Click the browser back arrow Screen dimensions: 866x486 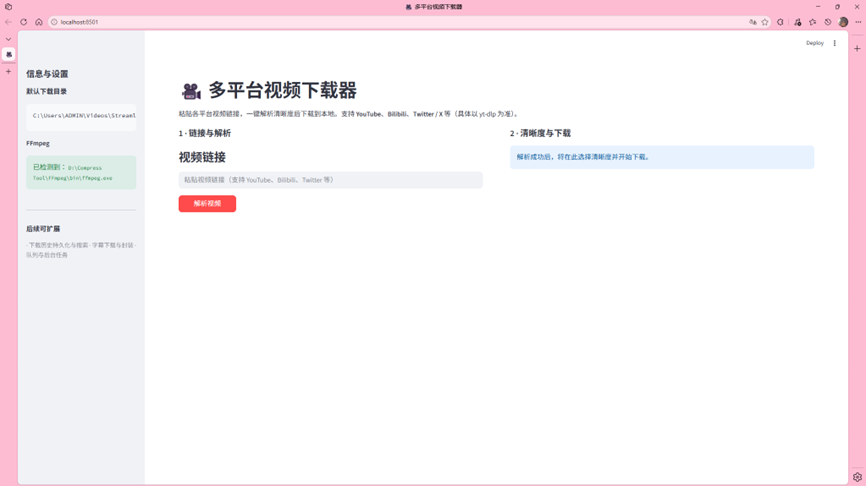[x=9, y=22]
